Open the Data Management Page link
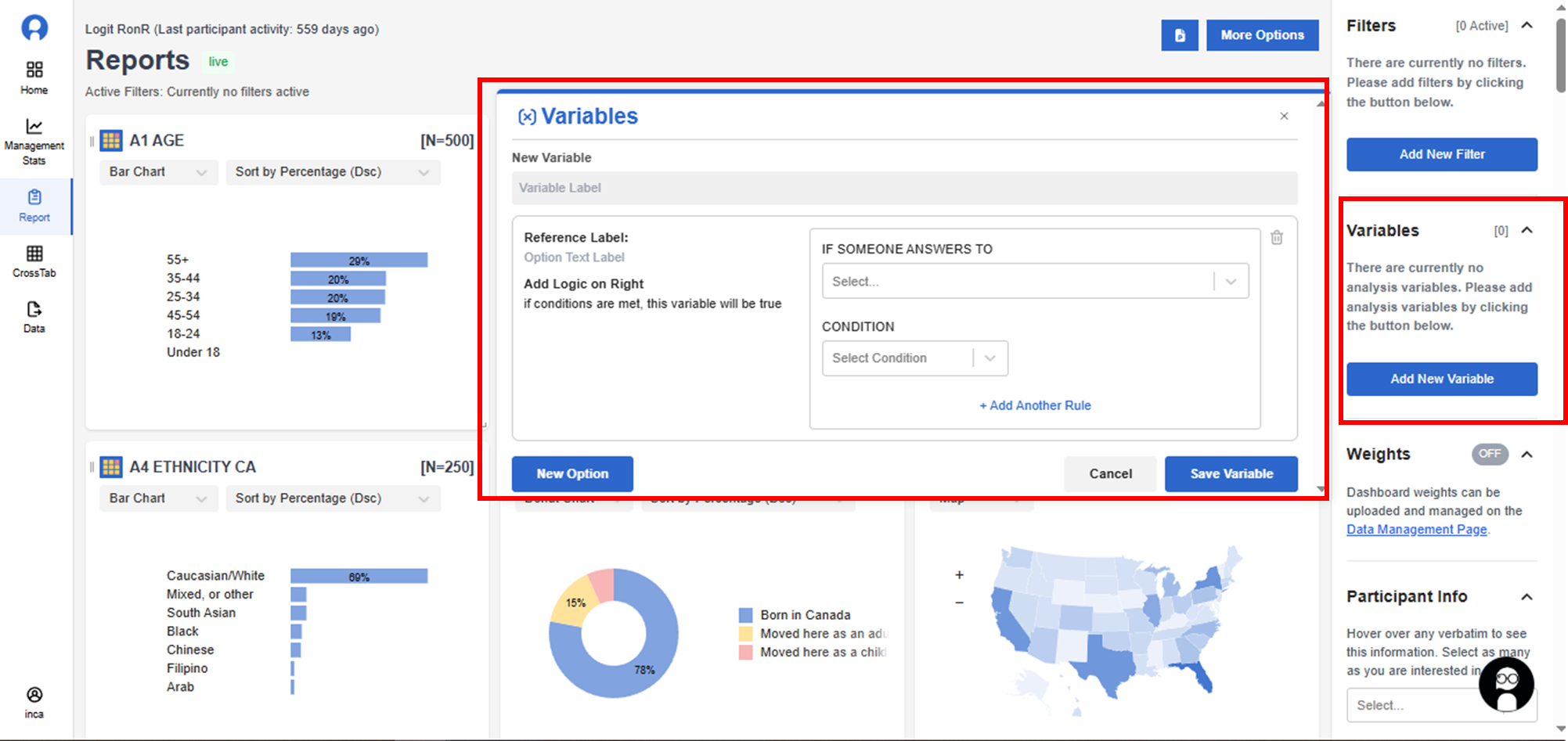Image resolution: width=1568 pixels, height=741 pixels. tap(1416, 530)
